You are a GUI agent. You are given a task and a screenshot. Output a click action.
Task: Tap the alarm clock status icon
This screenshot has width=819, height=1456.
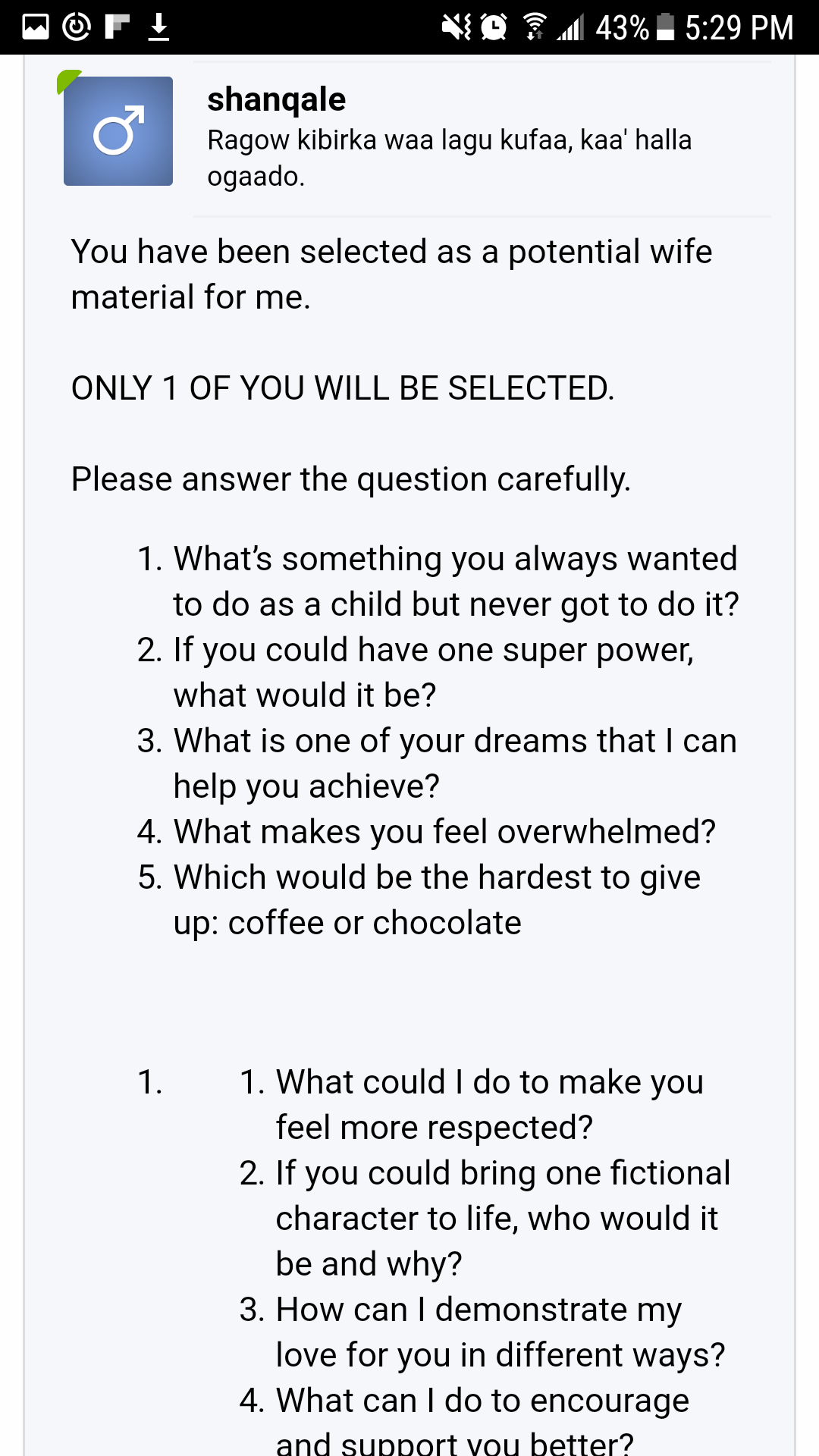[x=494, y=27]
